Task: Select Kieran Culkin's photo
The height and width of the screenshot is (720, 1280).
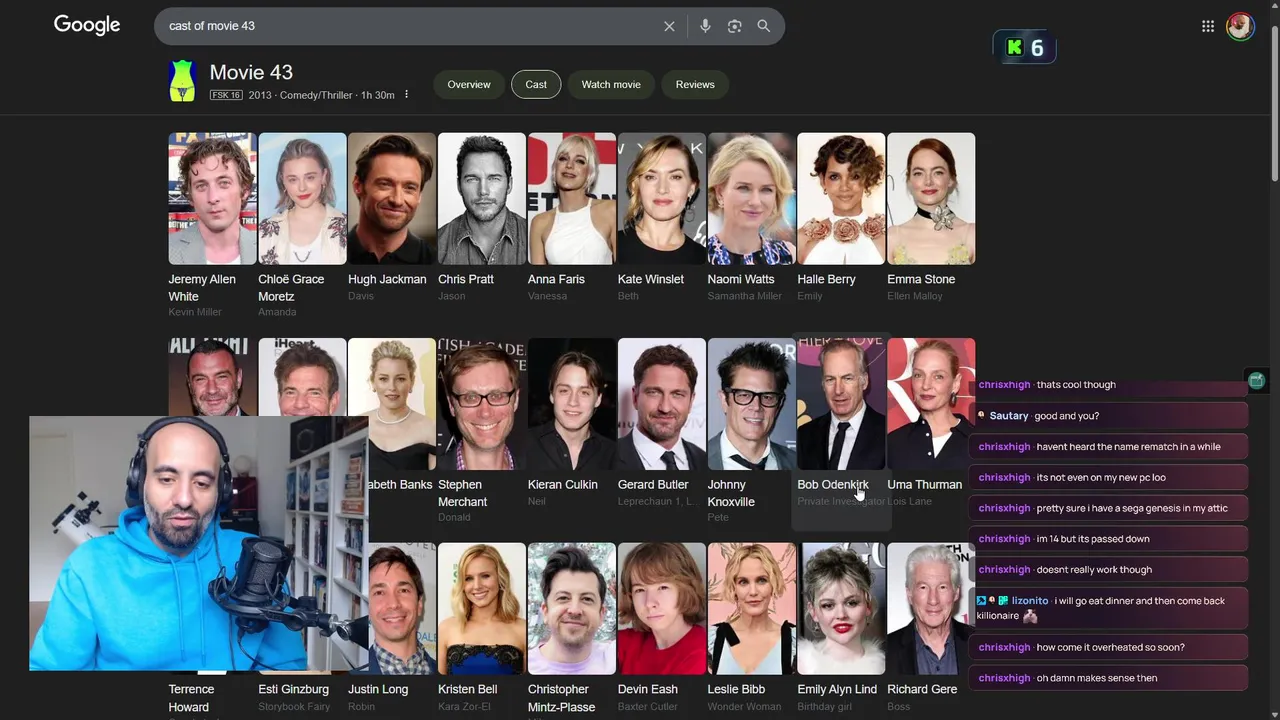Action: tap(572, 404)
